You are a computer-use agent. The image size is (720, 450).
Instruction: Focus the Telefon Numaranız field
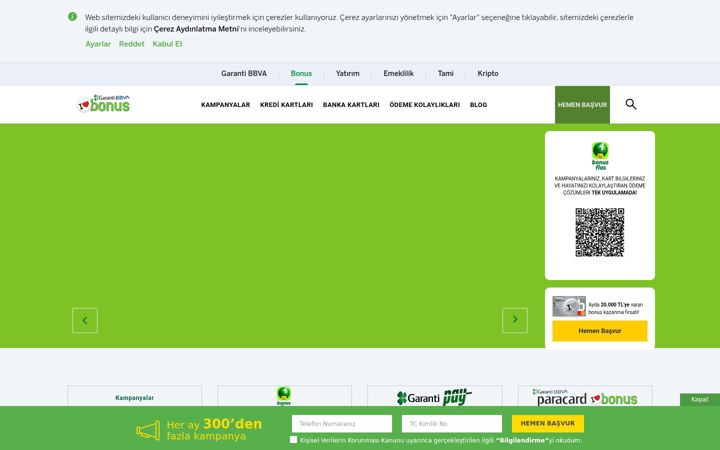tap(342, 423)
